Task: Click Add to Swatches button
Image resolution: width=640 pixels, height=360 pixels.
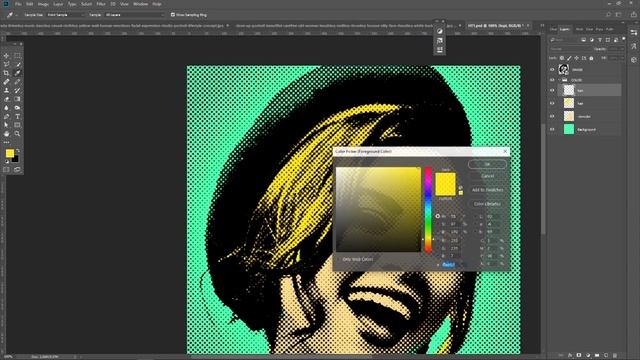Action: [x=487, y=190]
